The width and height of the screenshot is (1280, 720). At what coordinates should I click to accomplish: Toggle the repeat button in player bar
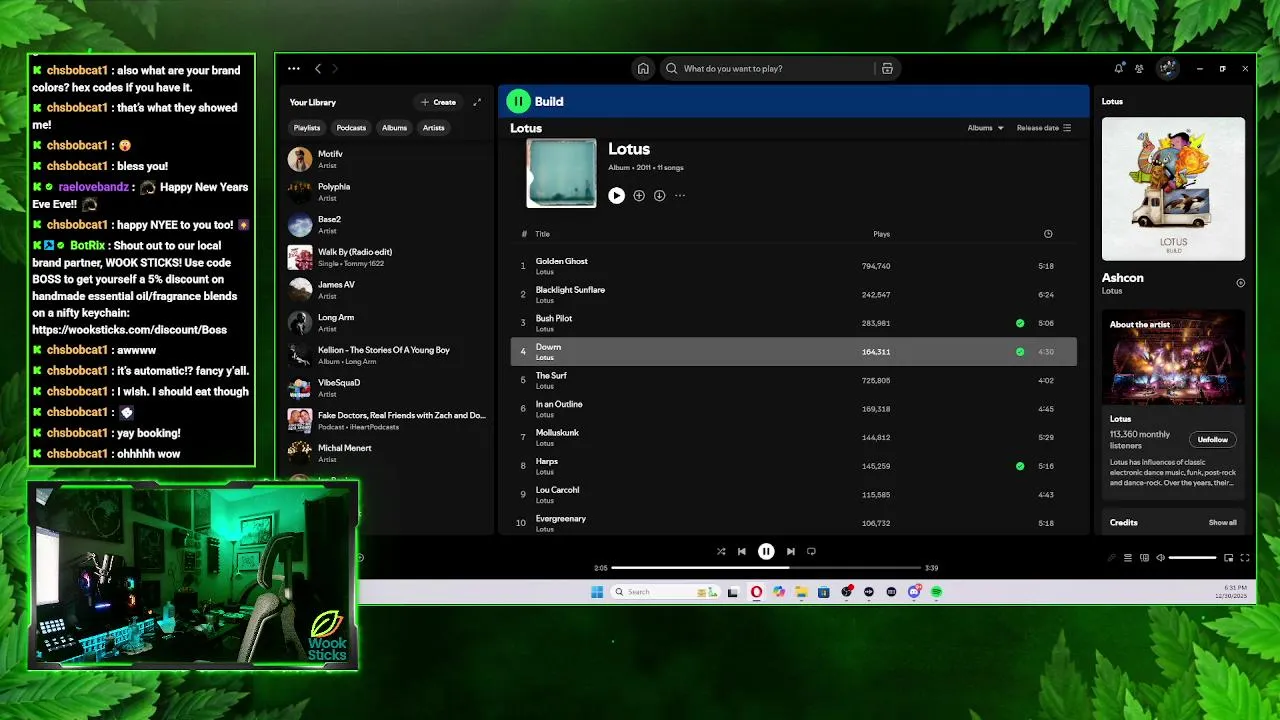(x=811, y=551)
